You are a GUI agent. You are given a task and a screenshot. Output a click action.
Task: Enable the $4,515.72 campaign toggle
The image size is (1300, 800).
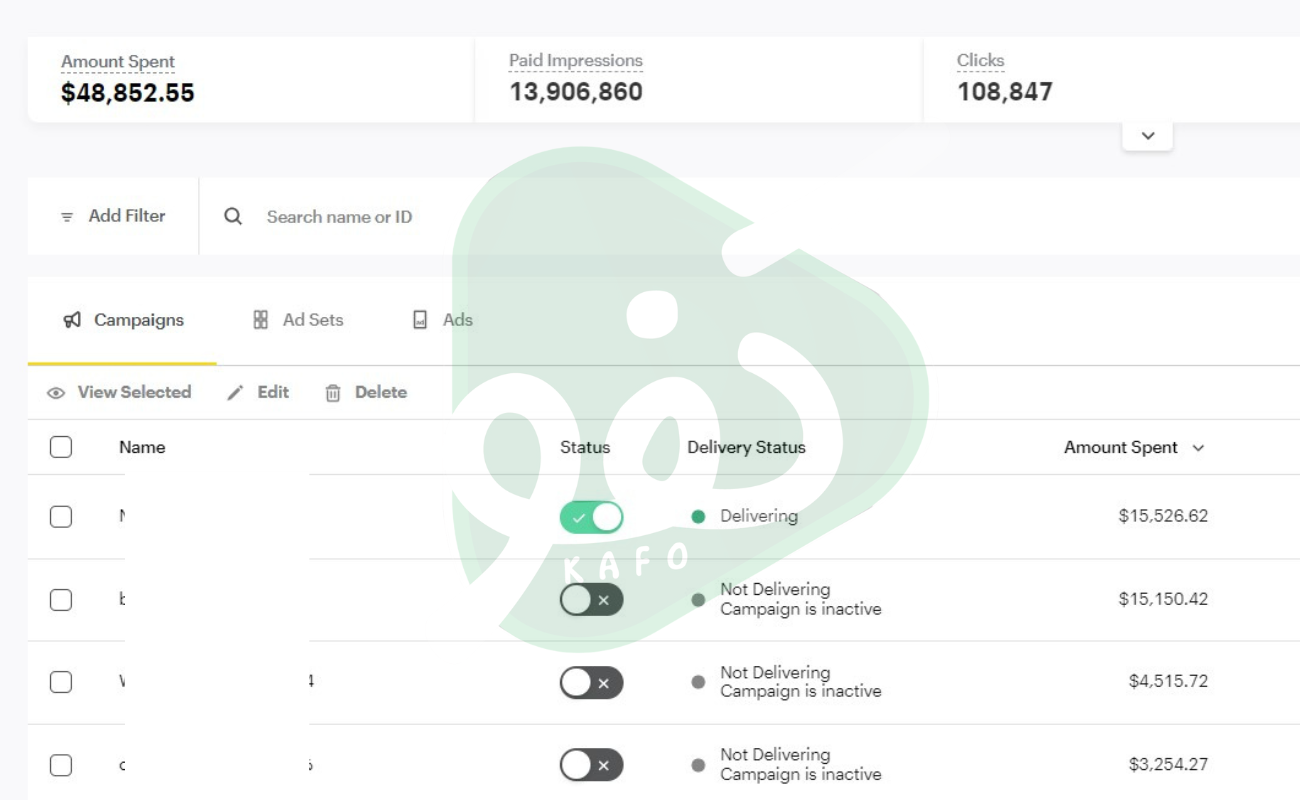click(591, 683)
